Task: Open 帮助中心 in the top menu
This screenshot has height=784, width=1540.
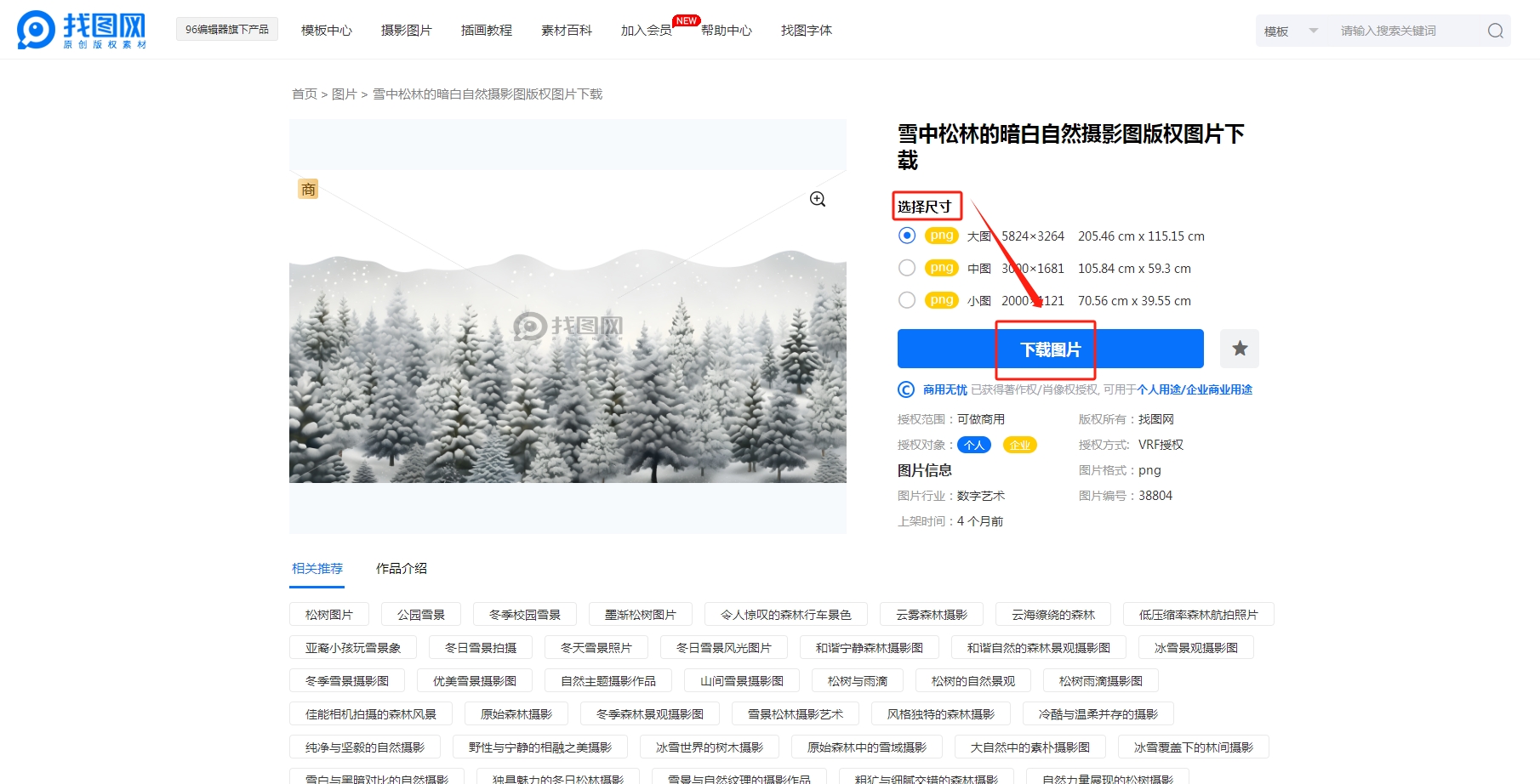Action: pos(727,31)
